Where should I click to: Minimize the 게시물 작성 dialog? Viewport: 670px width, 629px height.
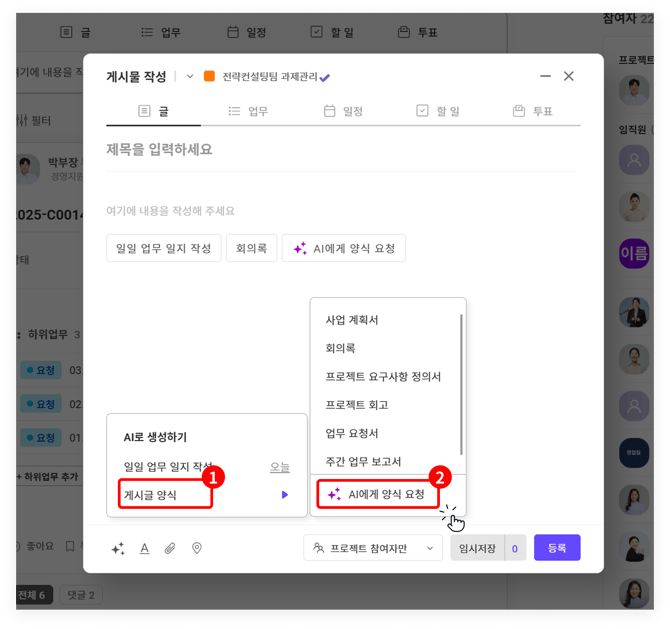click(545, 76)
